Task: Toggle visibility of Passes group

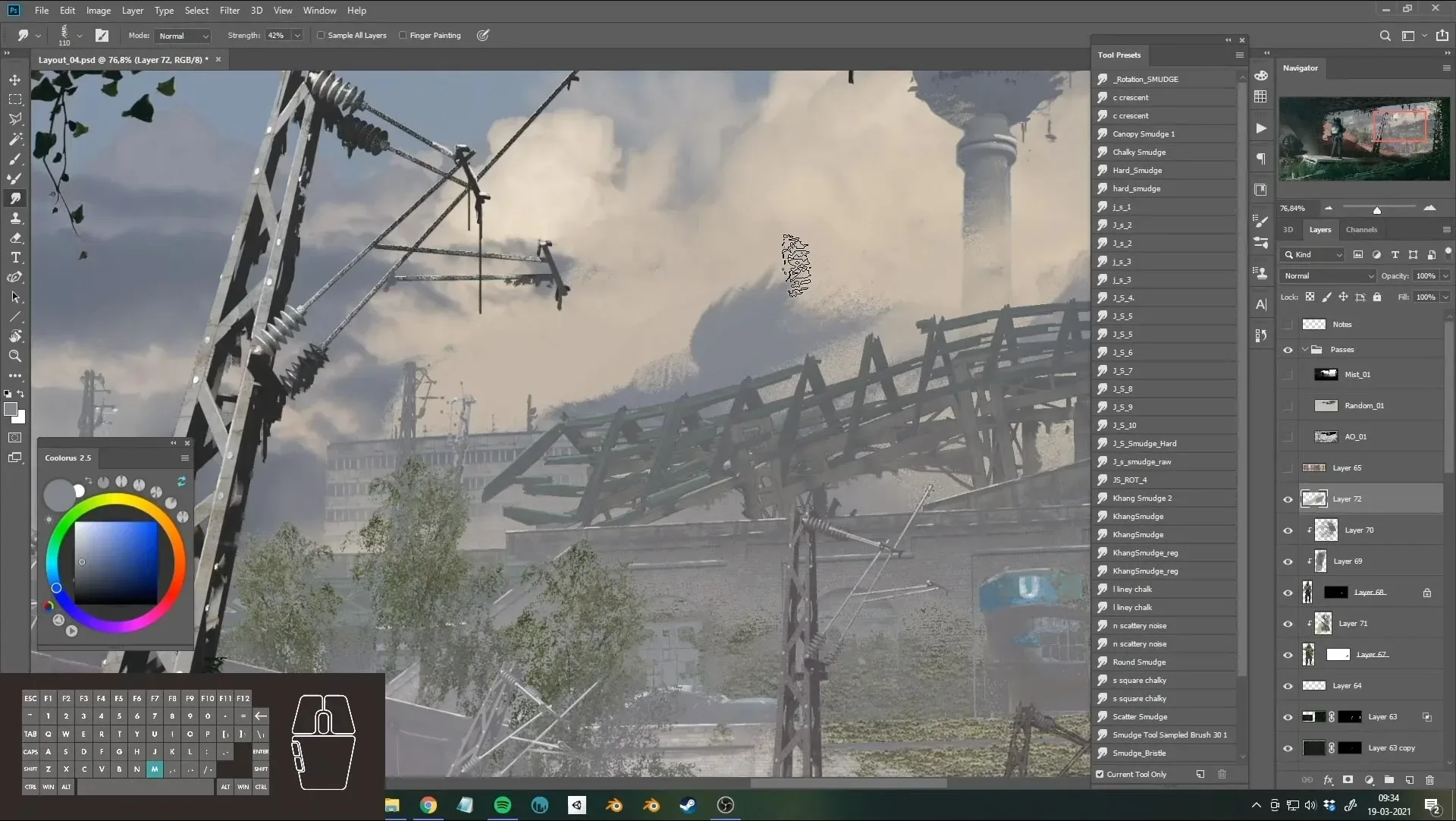Action: tap(1288, 350)
